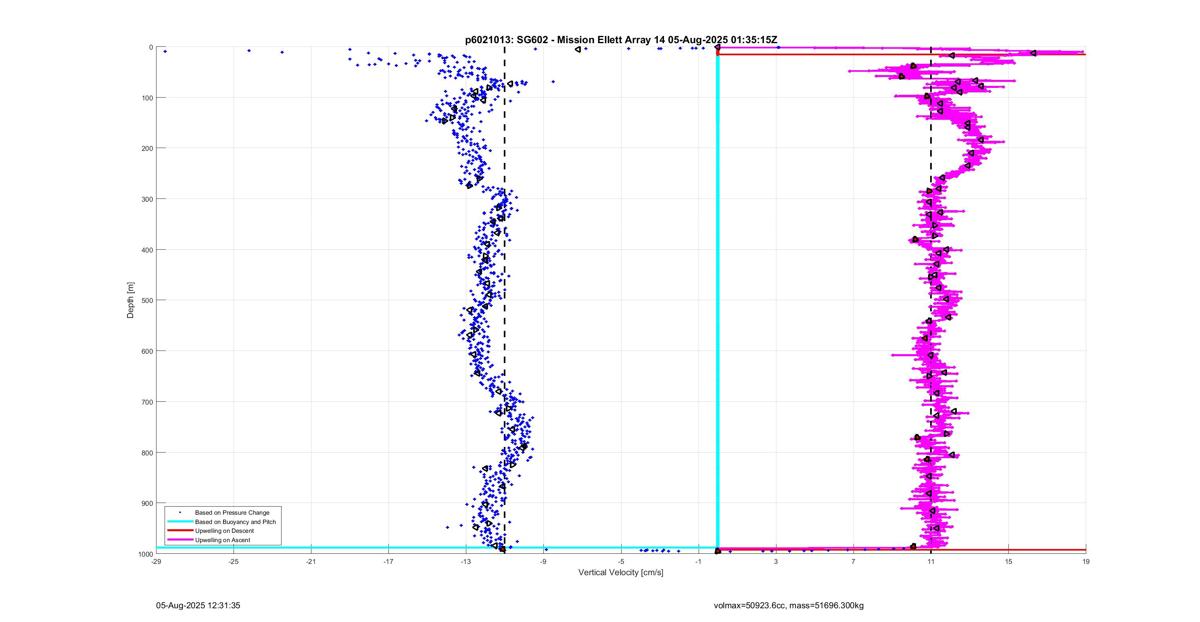Click x-axis tick label '-1'
This screenshot has width=1200, height=622.
click(698, 561)
